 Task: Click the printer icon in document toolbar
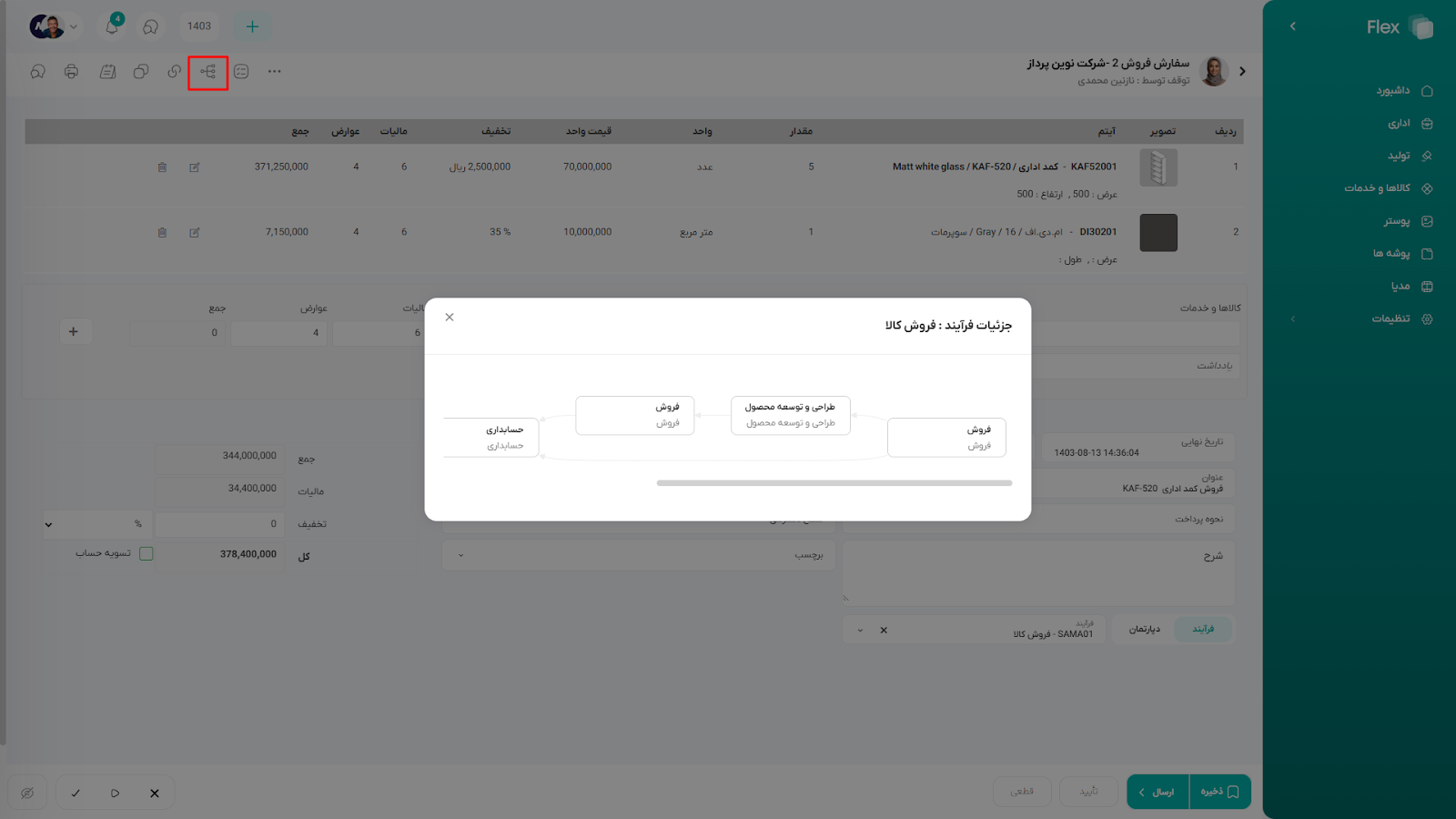pos(71,71)
